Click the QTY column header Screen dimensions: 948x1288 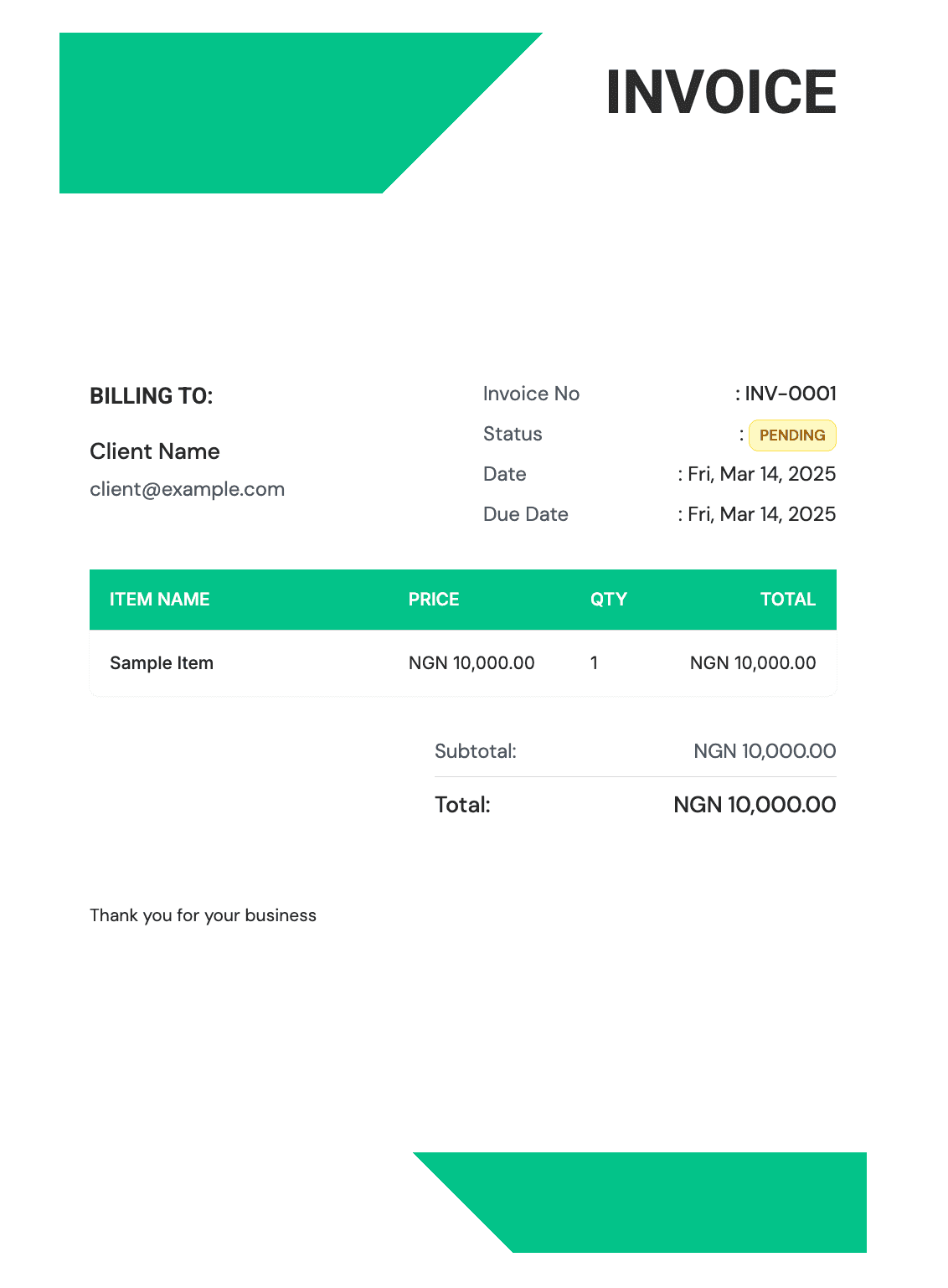[x=609, y=600]
